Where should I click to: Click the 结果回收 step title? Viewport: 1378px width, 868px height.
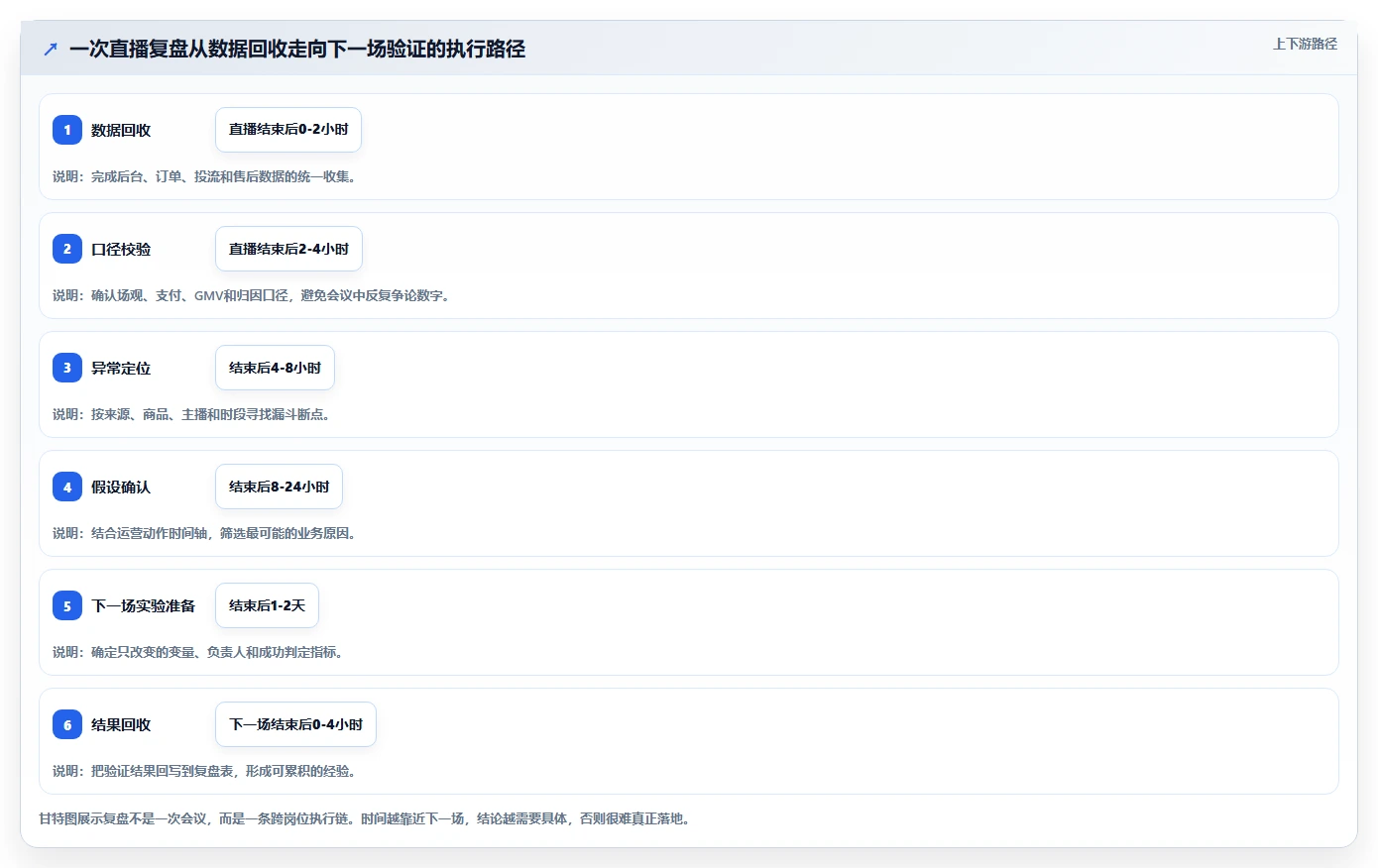pyautogui.click(x=121, y=724)
